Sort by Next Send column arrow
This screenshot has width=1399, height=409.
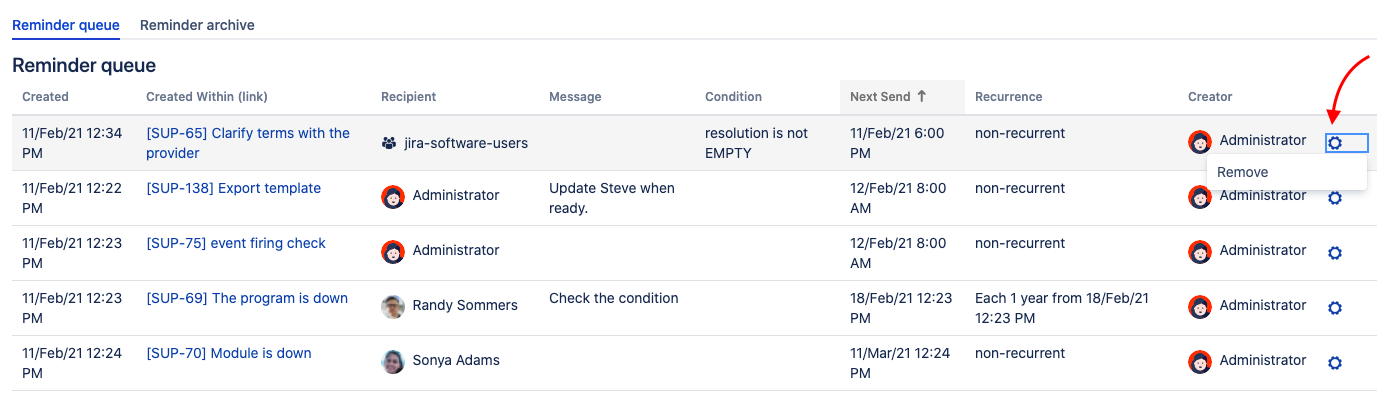[x=921, y=97]
